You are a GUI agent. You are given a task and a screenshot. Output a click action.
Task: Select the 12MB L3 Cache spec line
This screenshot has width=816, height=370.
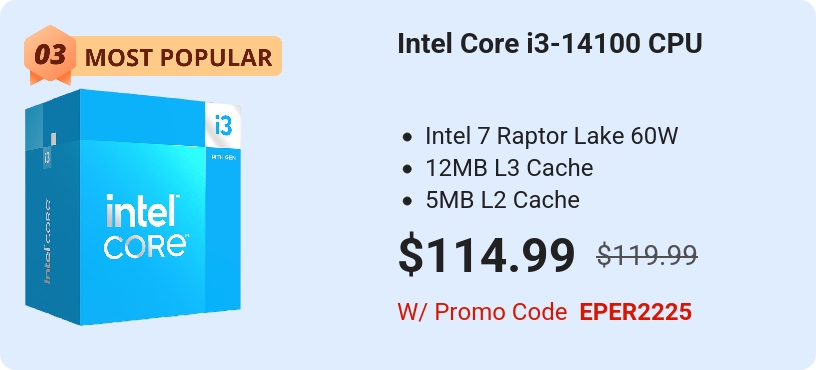pos(509,168)
